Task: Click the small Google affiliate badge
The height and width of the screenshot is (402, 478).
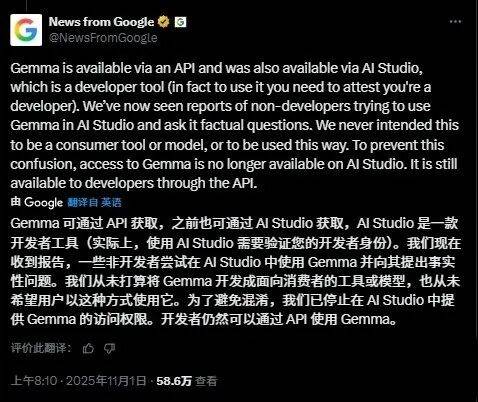Action: point(181,22)
